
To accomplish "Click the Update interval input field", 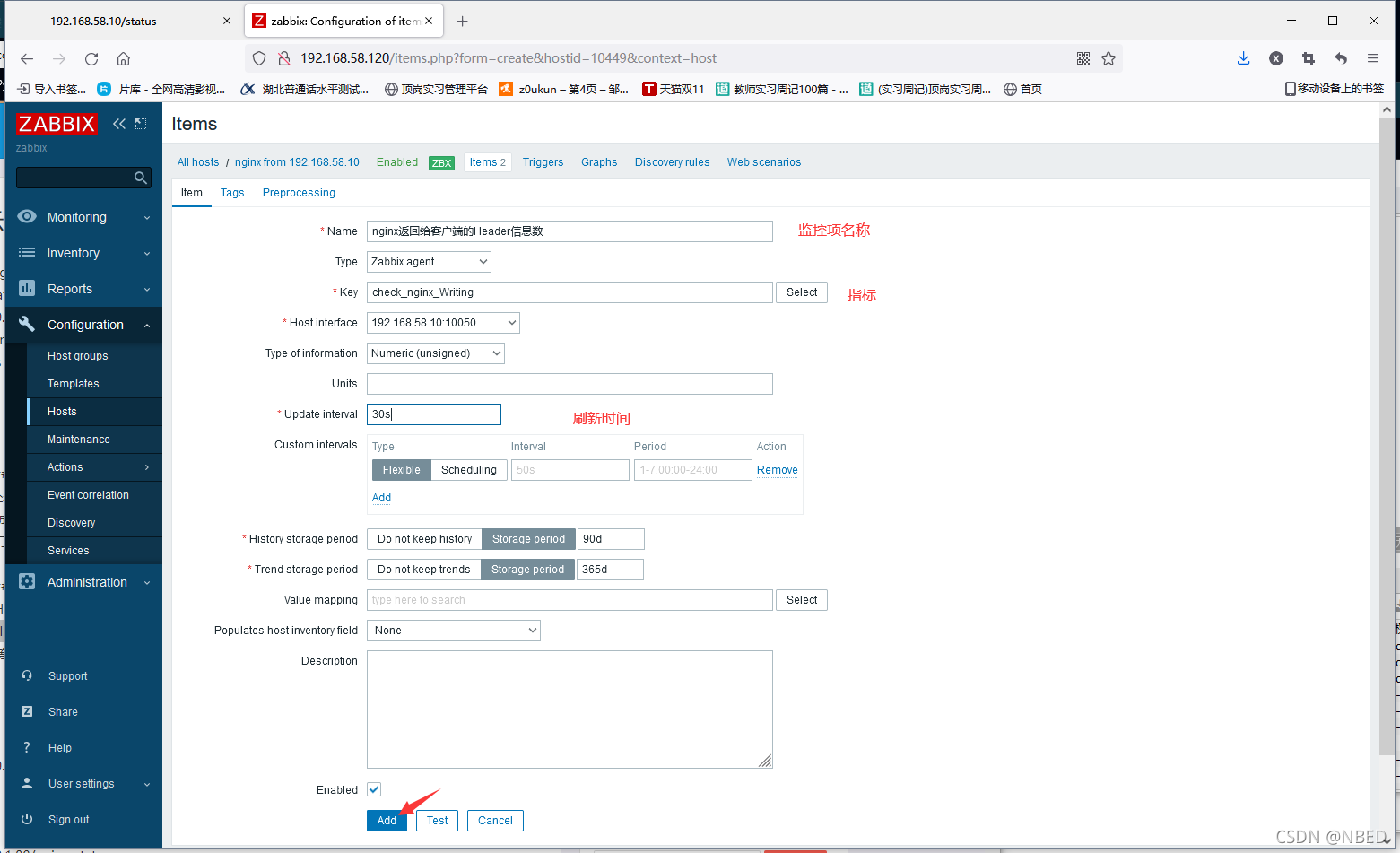I will point(434,413).
